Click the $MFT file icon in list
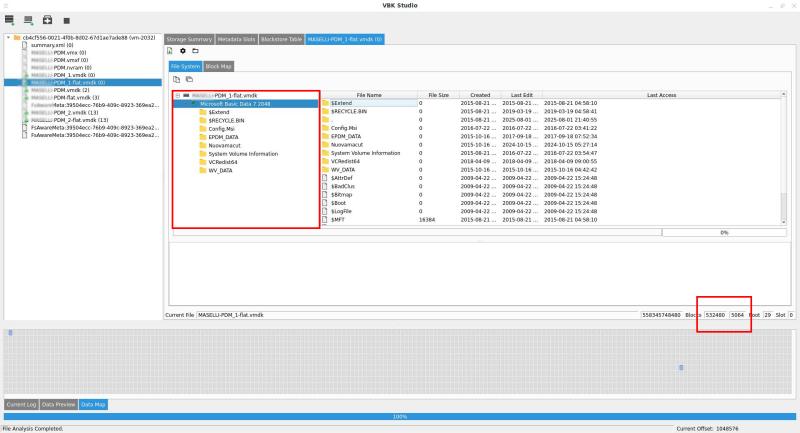Image resolution: width=800 pixels, height=433 pixels. pyautogui.click(x=325, y=220)
